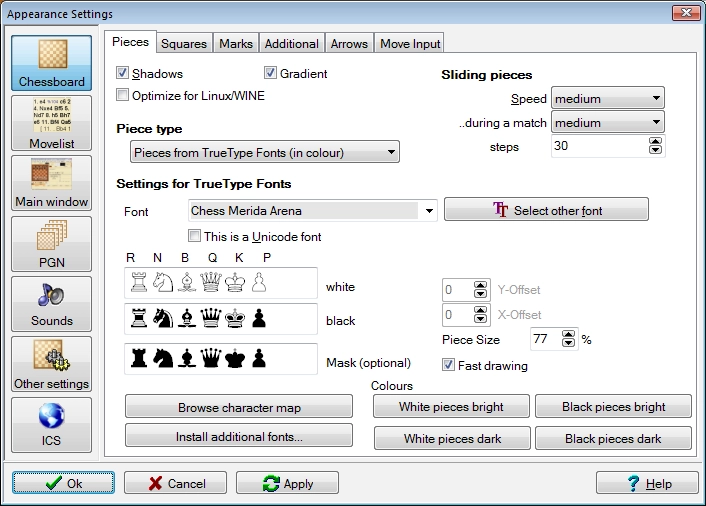Expand the Font dropdown list
This screenshot has width=706, height=506.
coord(429,211)
